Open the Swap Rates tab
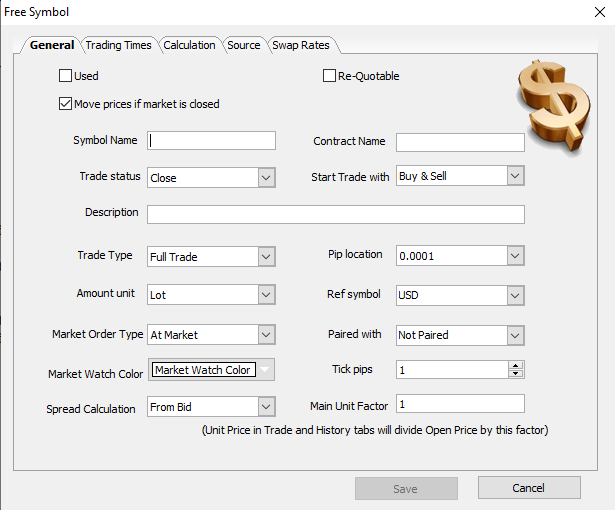 [x=301, y=45]
